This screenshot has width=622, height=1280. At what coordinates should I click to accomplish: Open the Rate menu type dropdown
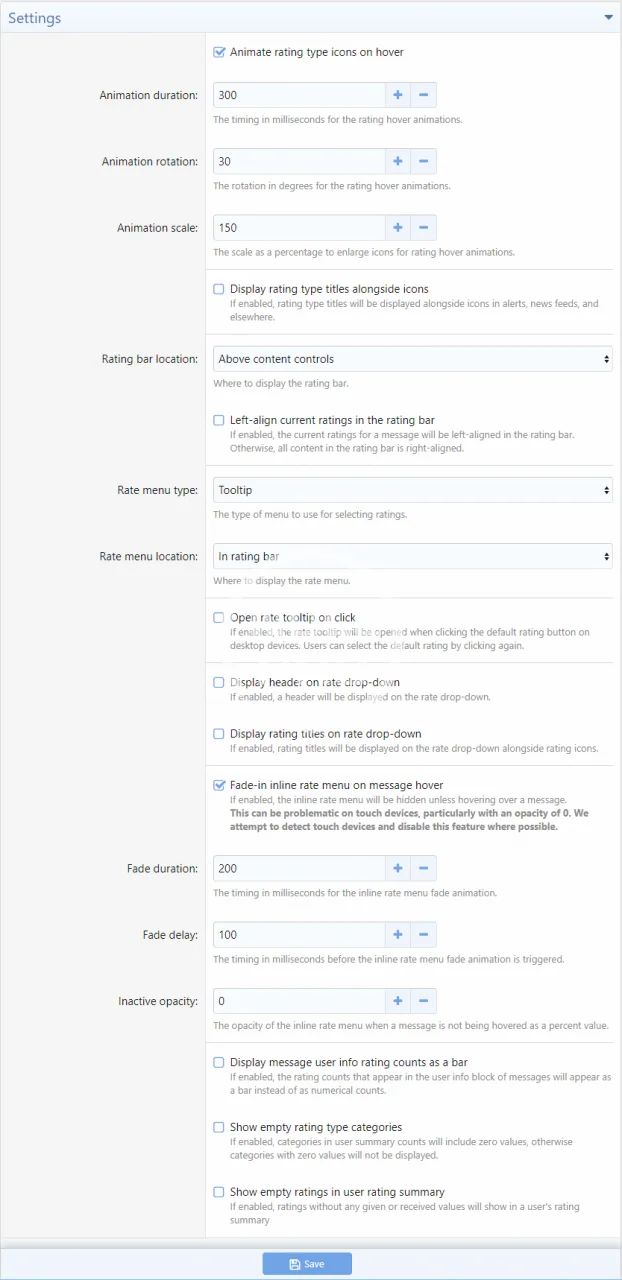(412, 490)
